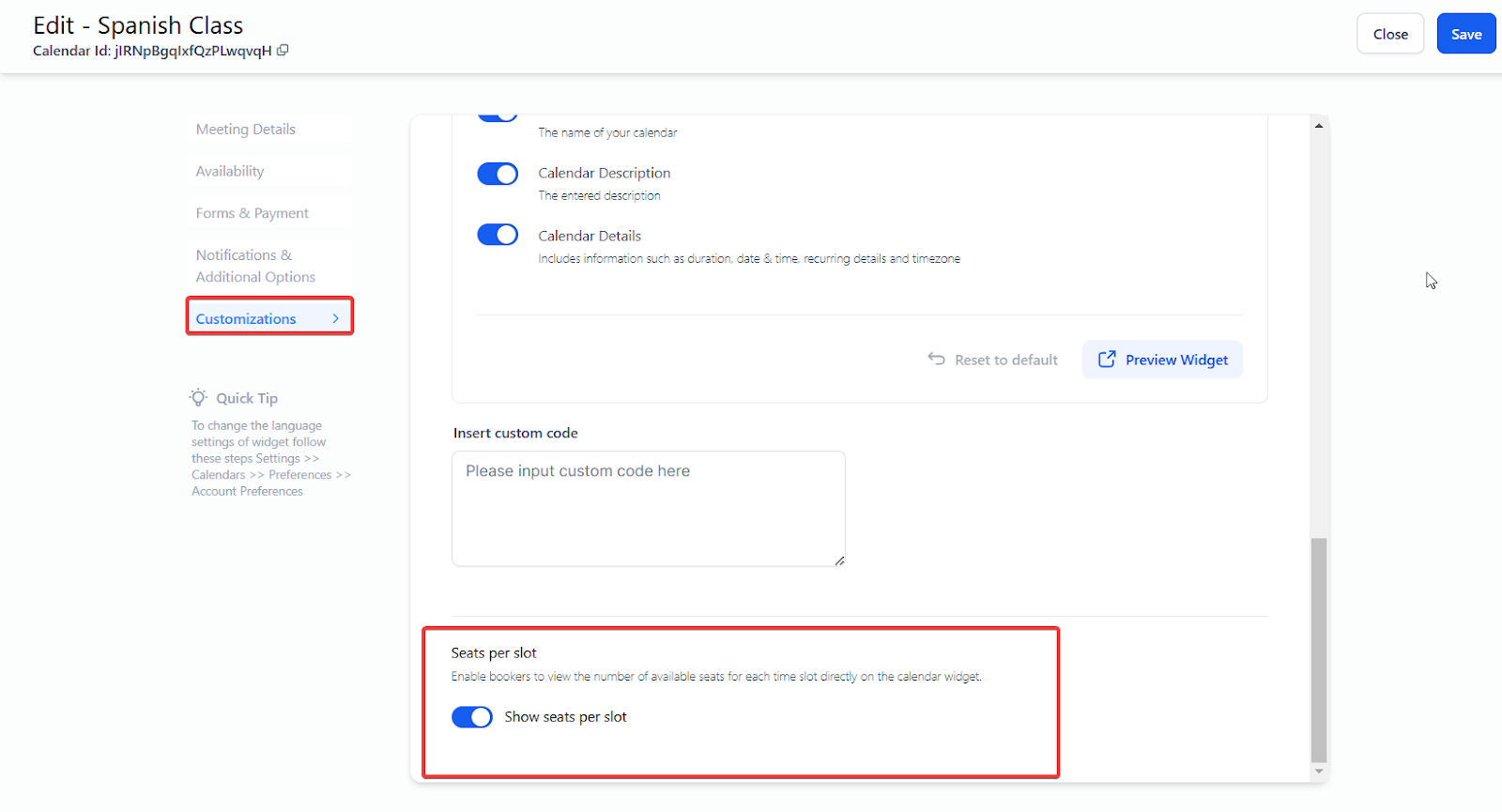1502x812 pixels.
Task: Click the Preview Widget external-link icon
Action: tap(1107, 360)
